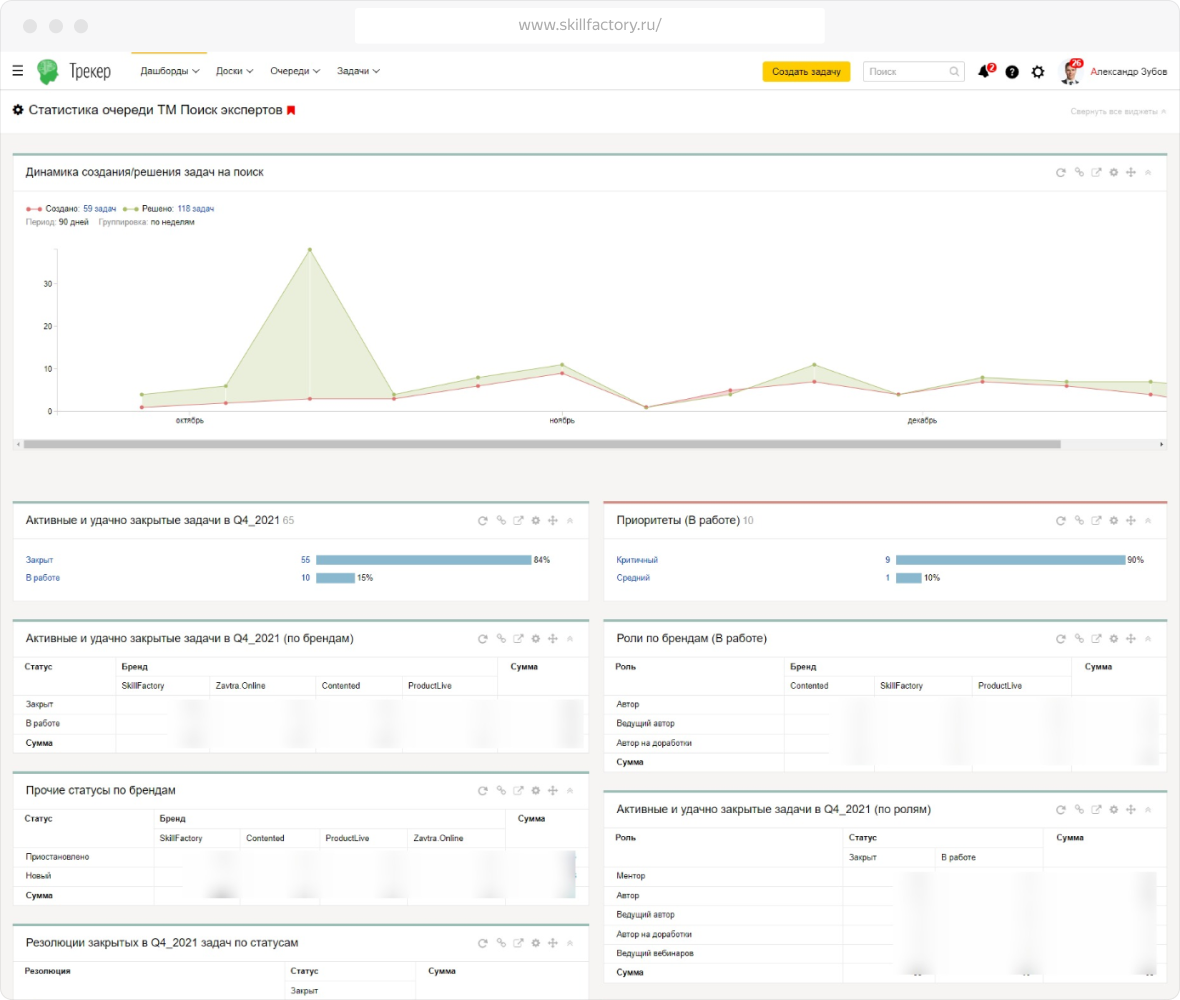
Task: Open the help question mark icon
Action: click(x=1012, y=72)
